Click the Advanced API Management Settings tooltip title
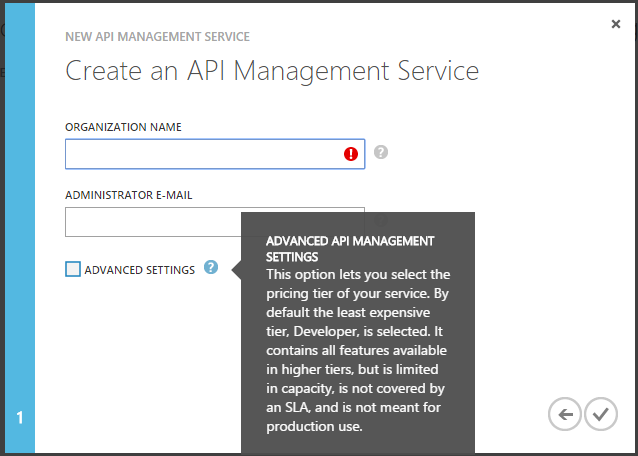The image size is (638, 456). coord(350,248)
